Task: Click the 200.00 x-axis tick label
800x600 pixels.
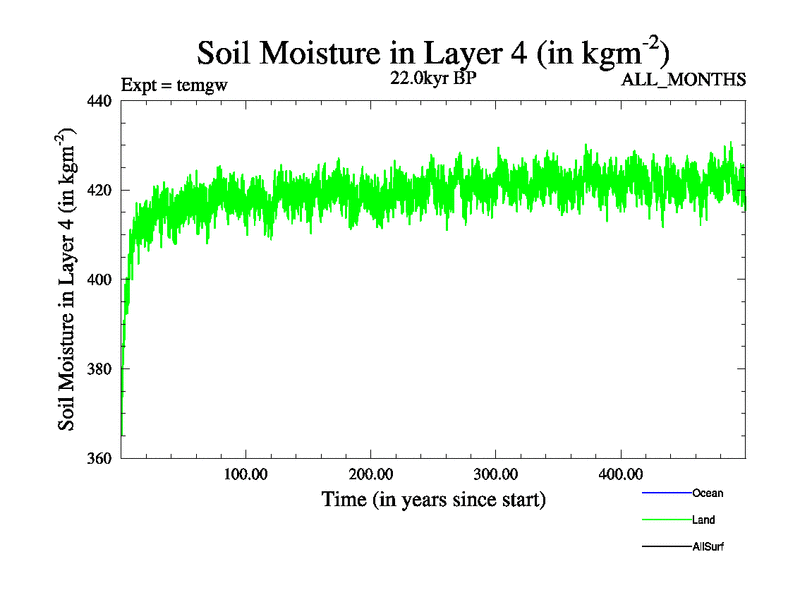Action: [x=370, y=474]
